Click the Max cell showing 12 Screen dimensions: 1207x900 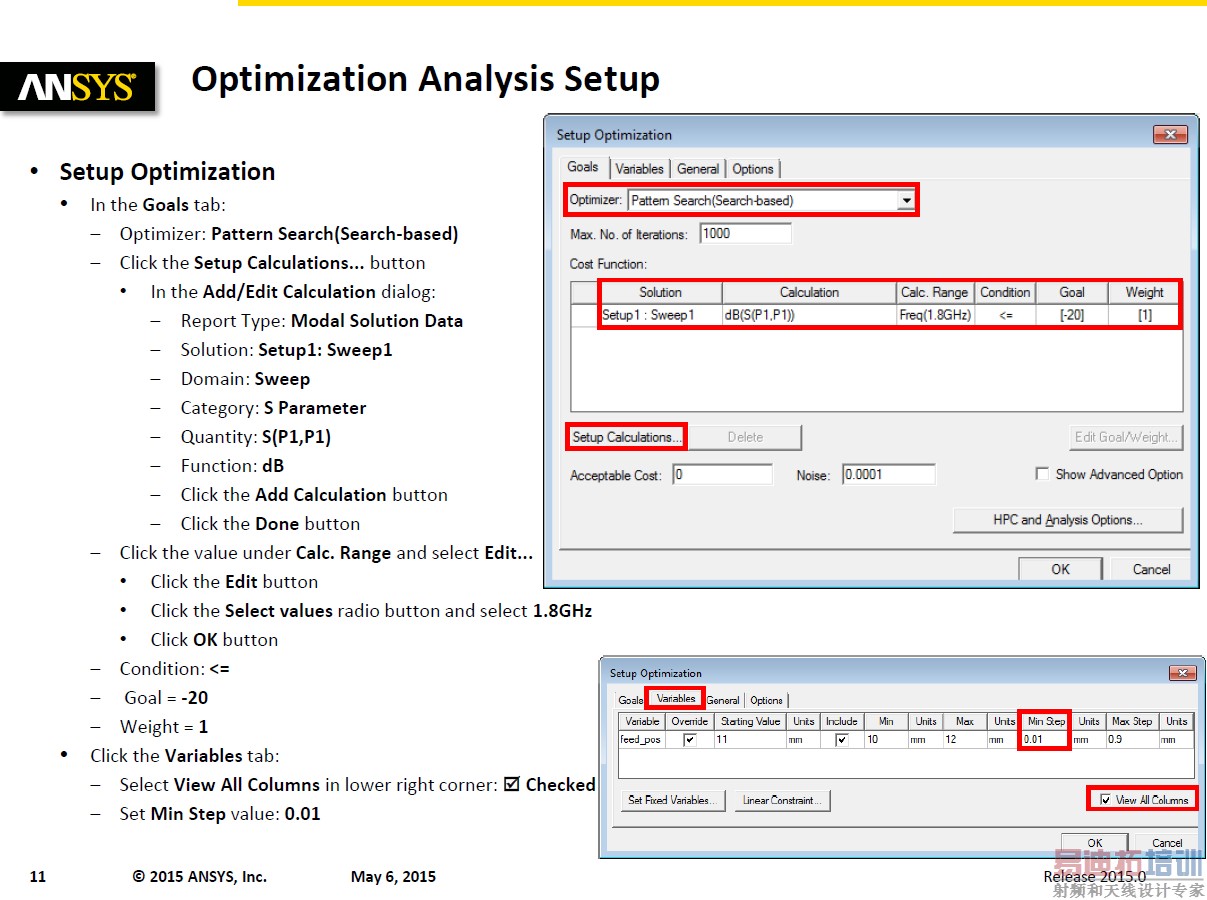tap(965, 740)
